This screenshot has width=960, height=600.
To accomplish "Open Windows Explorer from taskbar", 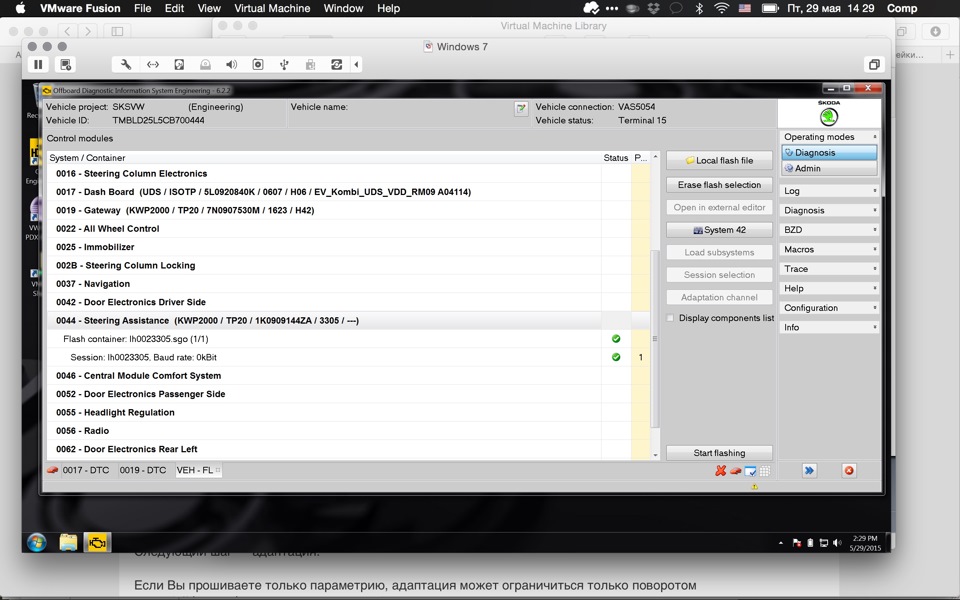I will coord(69,542).
